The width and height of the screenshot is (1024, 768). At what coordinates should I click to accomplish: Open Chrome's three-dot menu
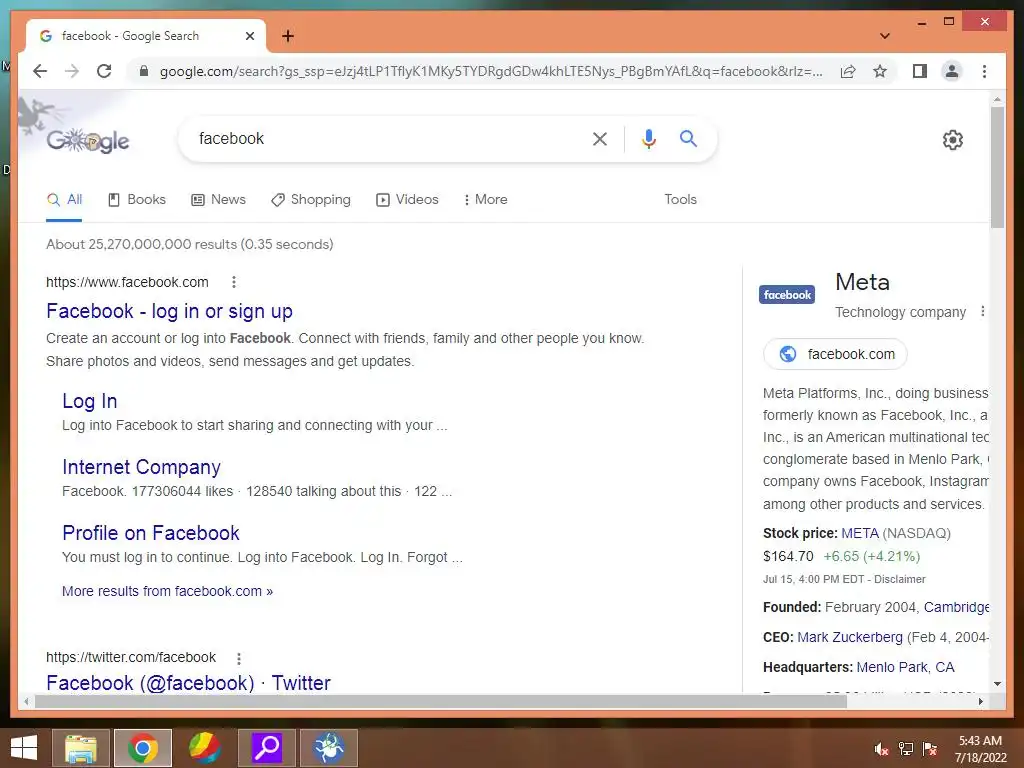pyautogui.click(x=984, y=71)
